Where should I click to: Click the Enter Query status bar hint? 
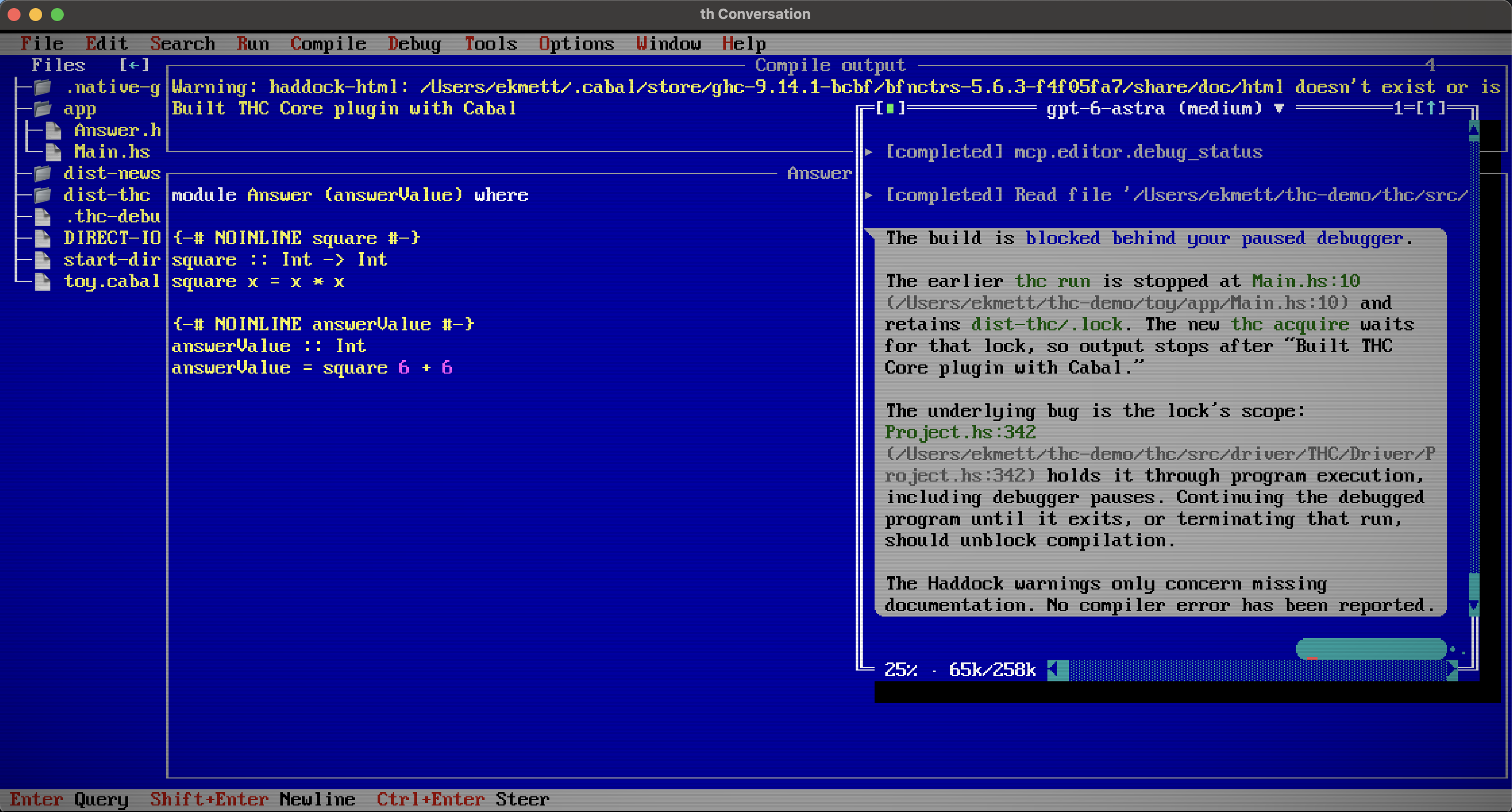tap(69, 799)
